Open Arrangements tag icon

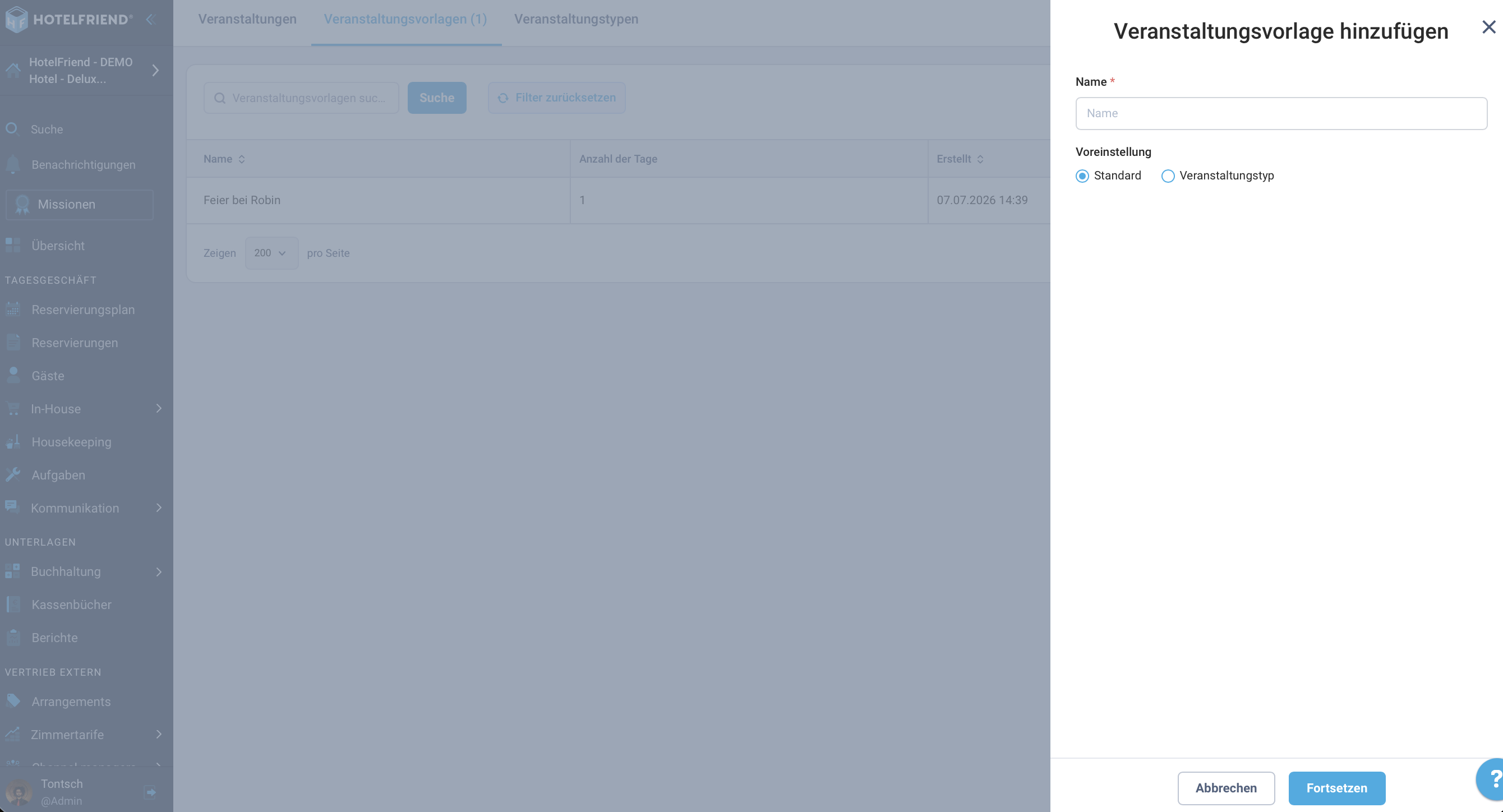pyautogui.click(x=13, y=700)
